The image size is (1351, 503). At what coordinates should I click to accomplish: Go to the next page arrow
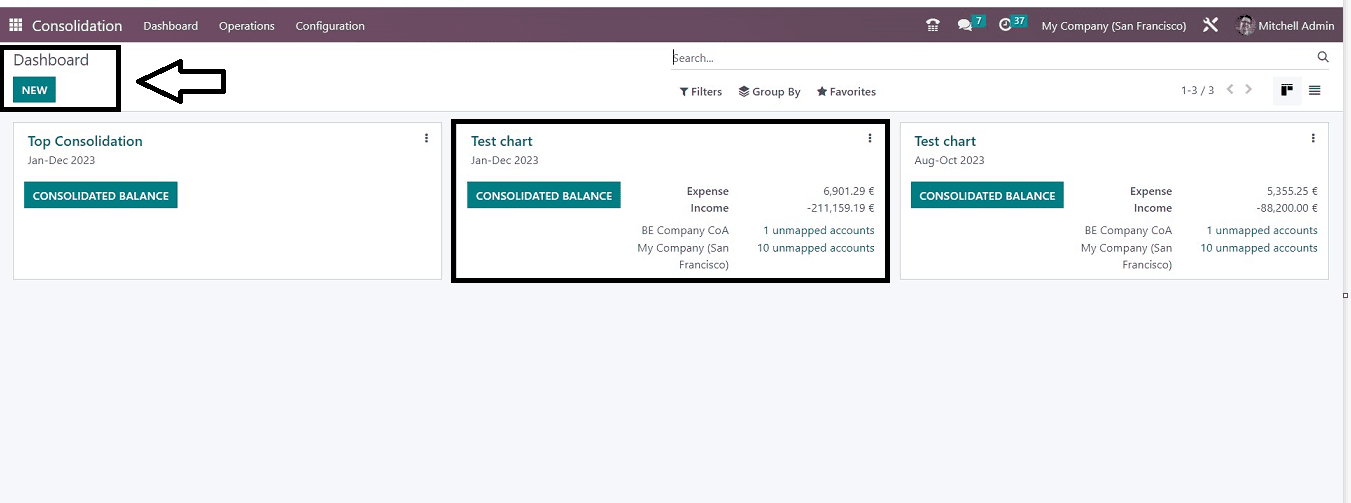1248,90
